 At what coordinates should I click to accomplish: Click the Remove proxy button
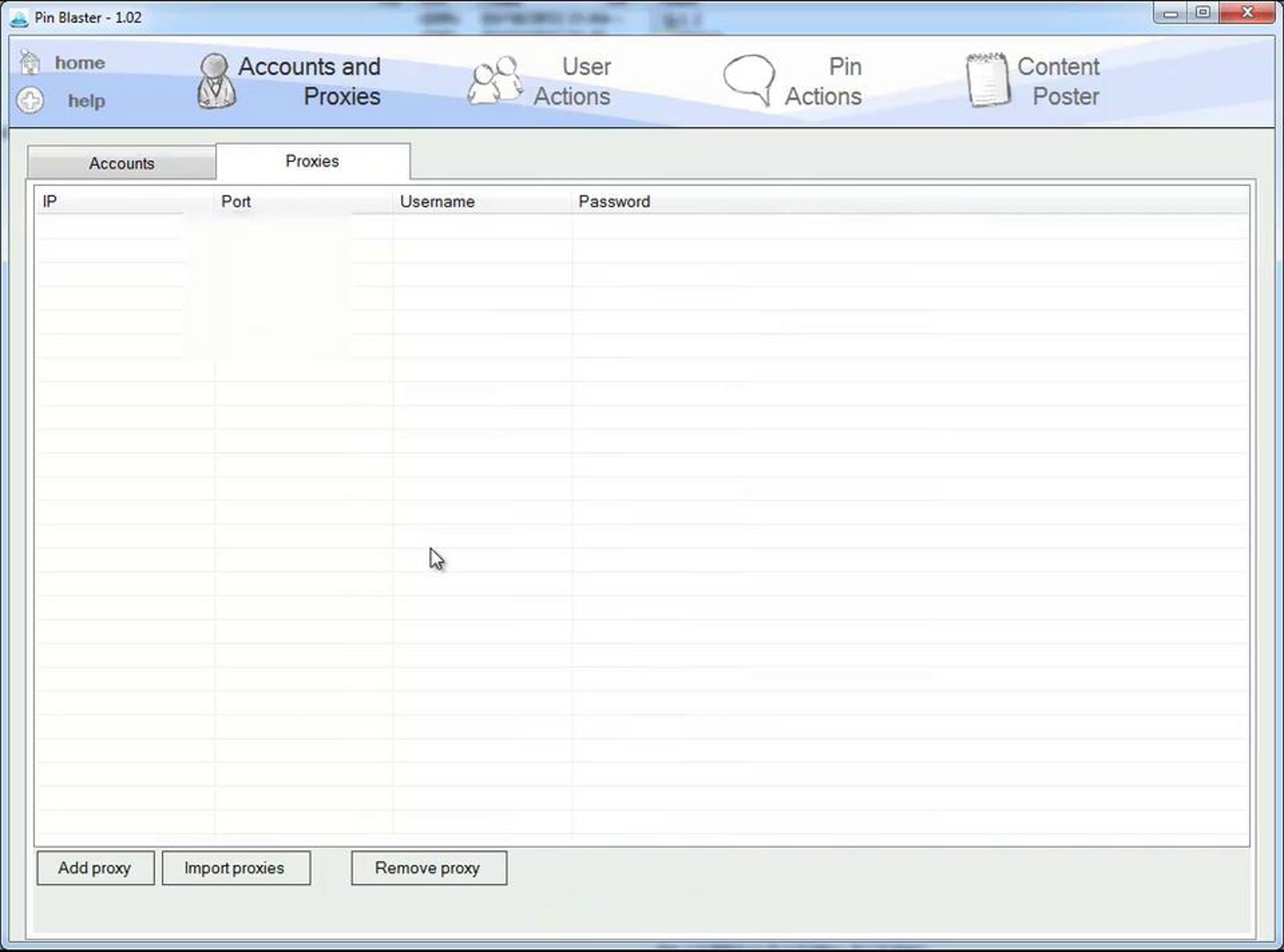pos(427,868)
